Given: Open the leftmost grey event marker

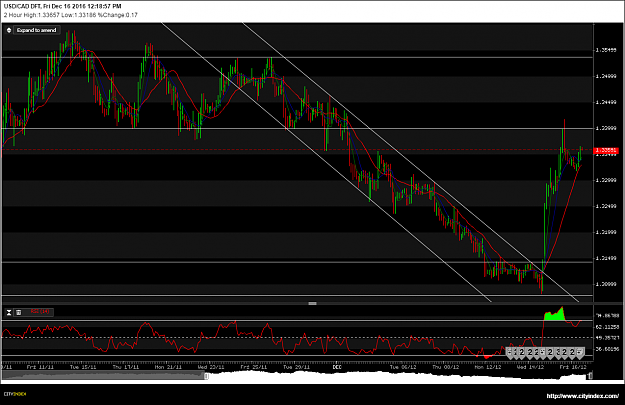Looking at the screenshot, I should pyautogui.click(x=510, y=353).
